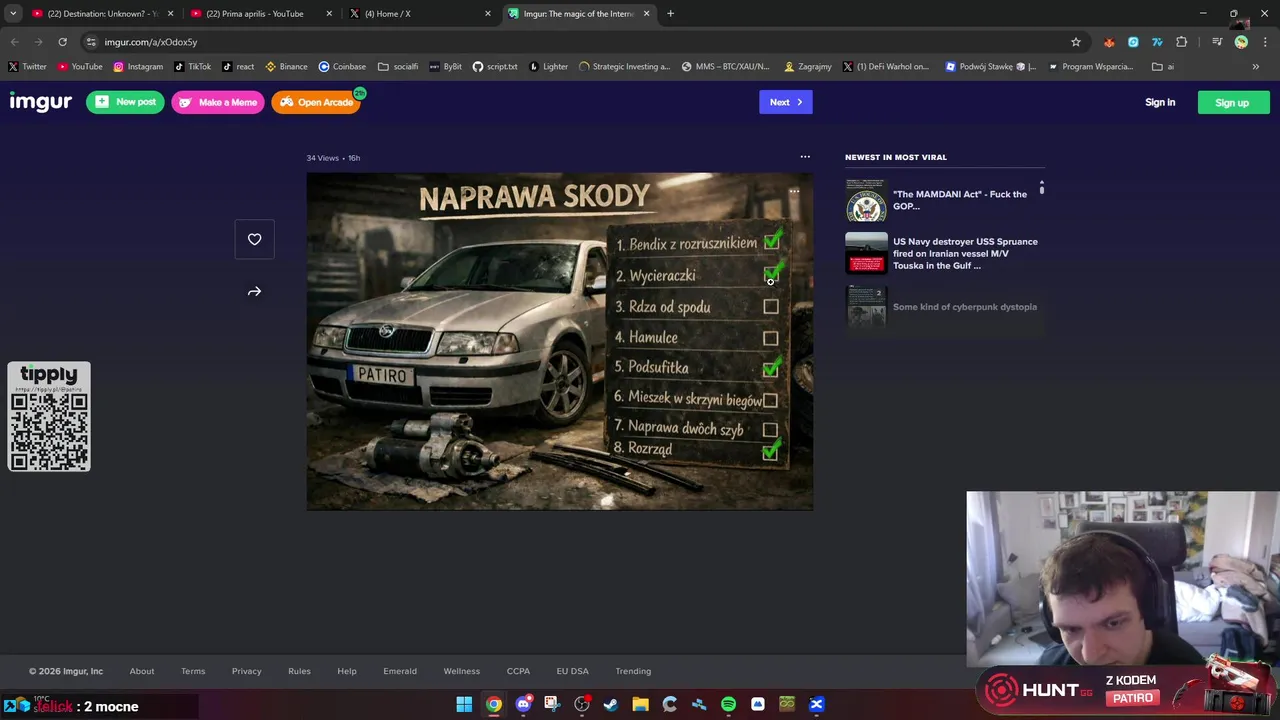Viewport: 1280px width, 720px height.
Task: Show hidden bookmarks with double chevron
Action: point(1256,67)
